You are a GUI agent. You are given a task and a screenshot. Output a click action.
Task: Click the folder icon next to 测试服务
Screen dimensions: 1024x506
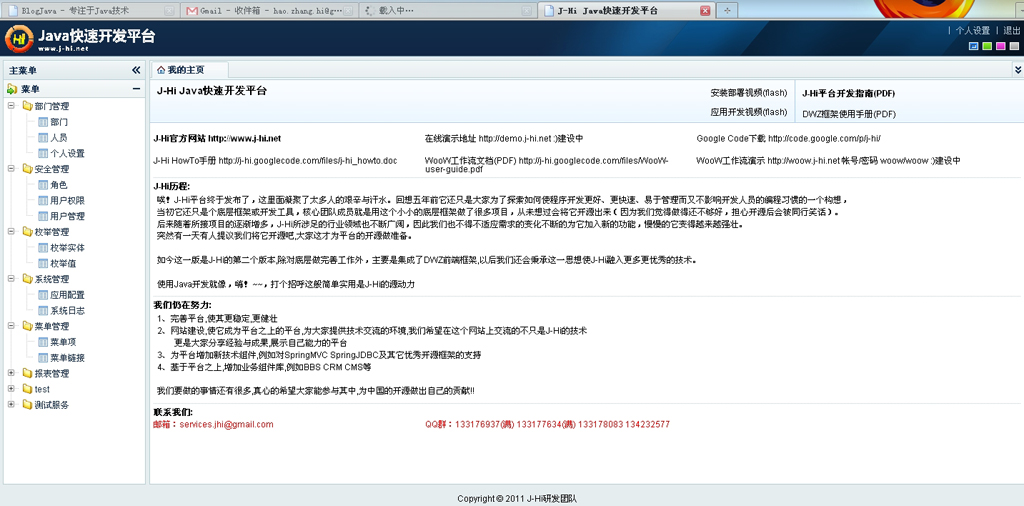pos(27,405)
